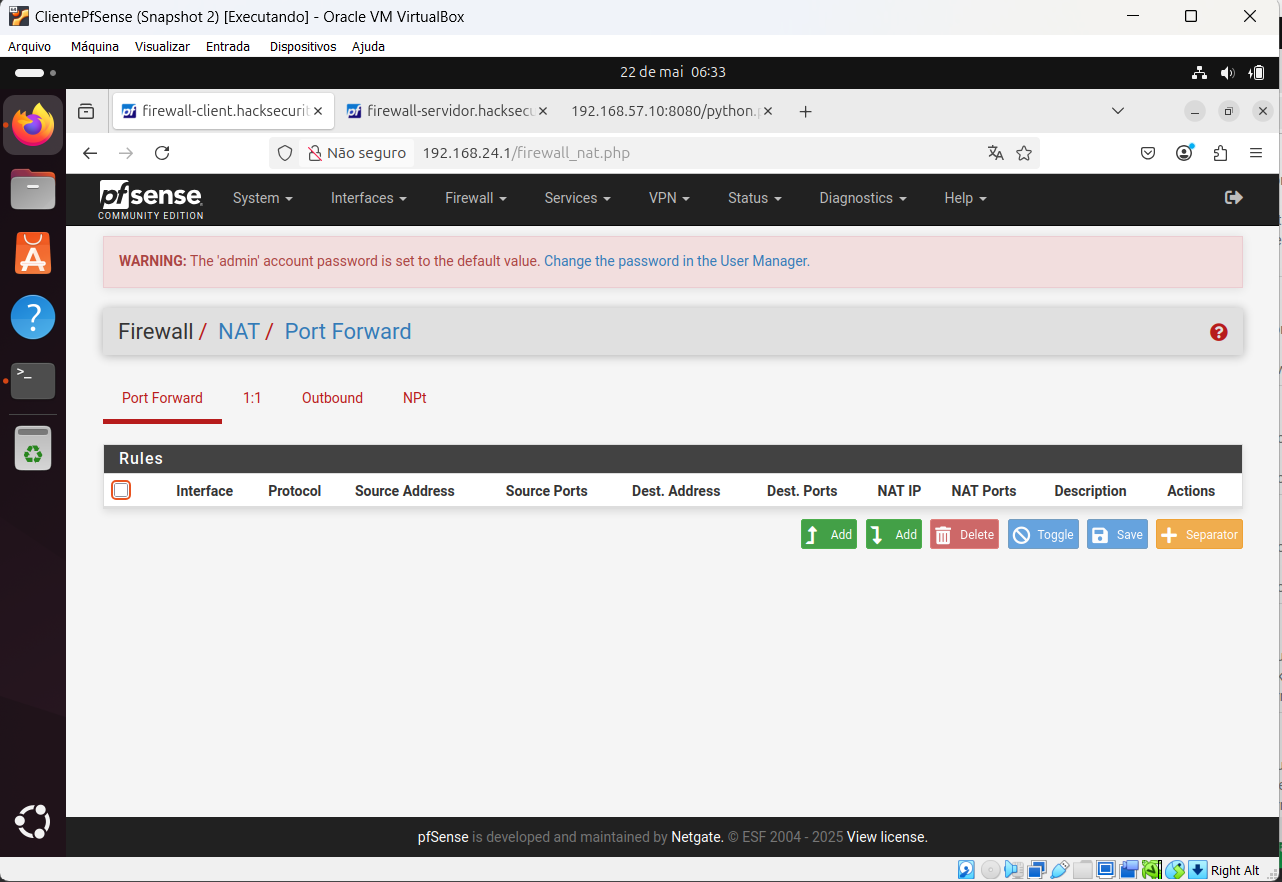This screenshot has width=1282, height=882.
Task: Click the VirtualBox audio status icon
Action: pos(1014,870)
